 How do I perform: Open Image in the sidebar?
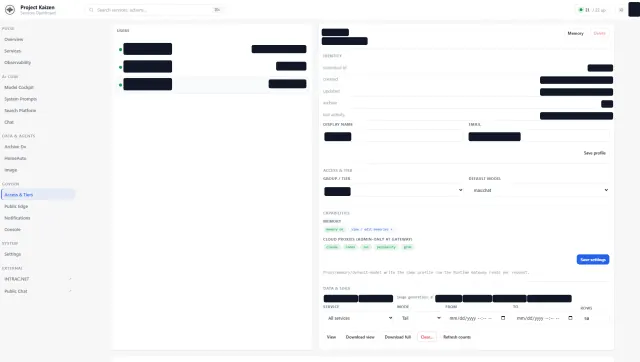pyautogui.click(x=11, y=170)
